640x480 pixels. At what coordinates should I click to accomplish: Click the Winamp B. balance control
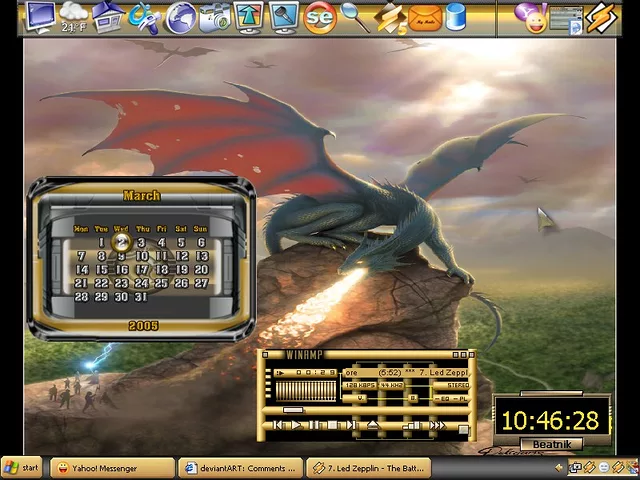pos(413,398)
